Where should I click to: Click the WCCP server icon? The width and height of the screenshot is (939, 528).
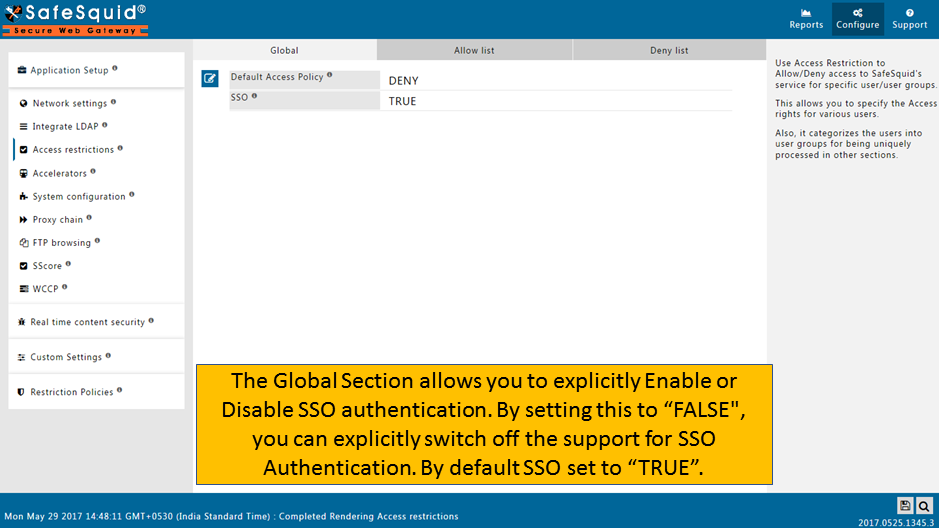pos(23,289)
